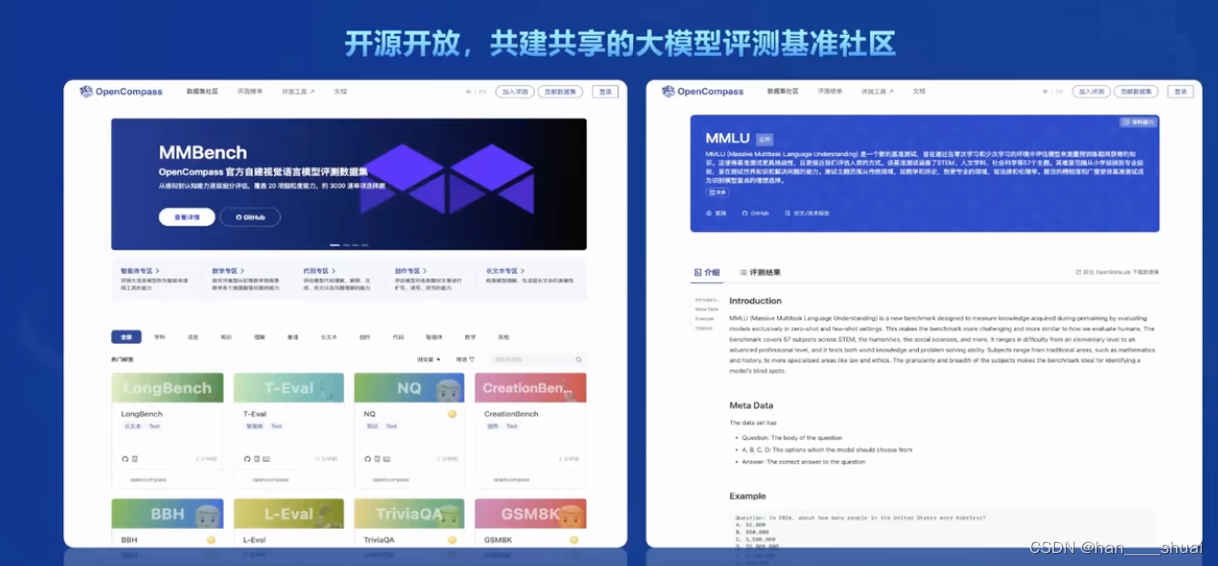Open 创作专区 section link
This screenshot has width=1218, height=566.
(x=410, y=271)
